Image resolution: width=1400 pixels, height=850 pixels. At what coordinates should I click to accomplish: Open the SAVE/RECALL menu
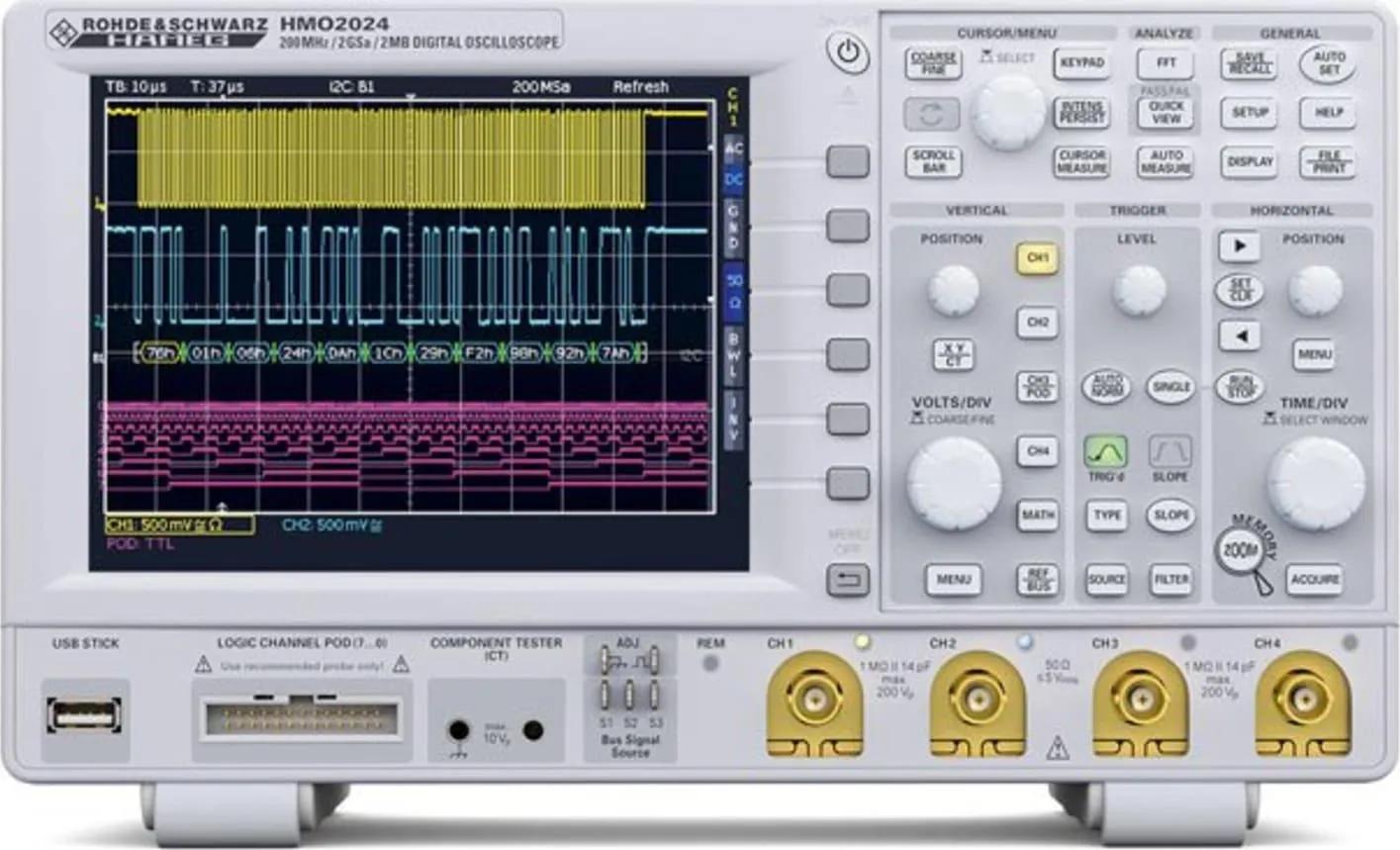pos(1250,63)
